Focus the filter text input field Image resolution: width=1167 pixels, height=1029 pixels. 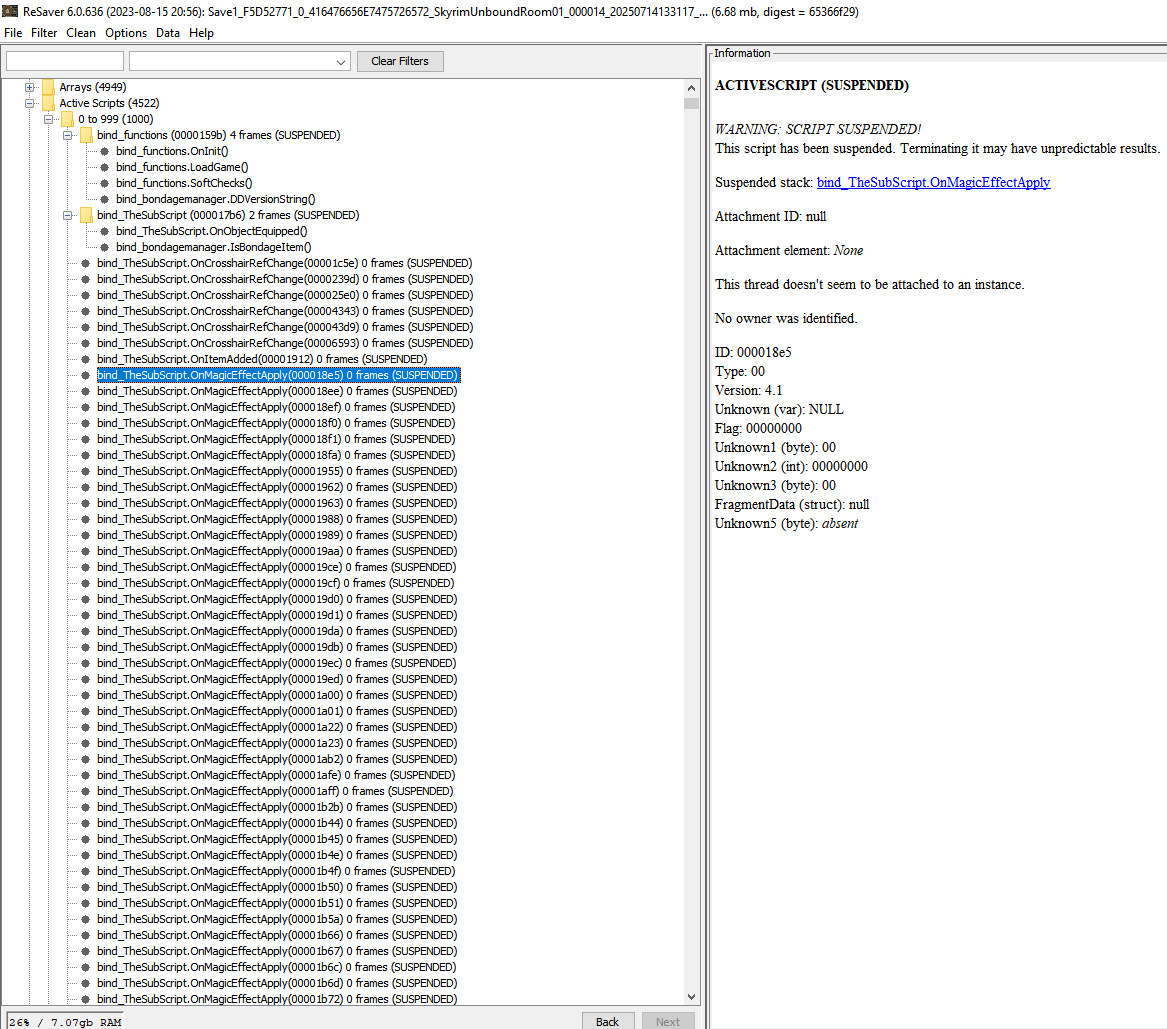click(x=65, y=61)
